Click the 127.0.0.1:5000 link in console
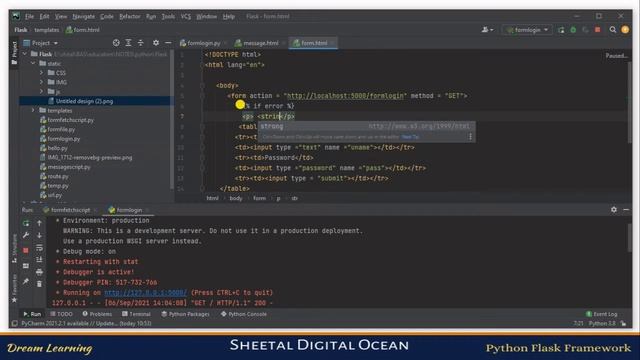Image resolution: width=640 pixels, height=360 pixels. 145,293
